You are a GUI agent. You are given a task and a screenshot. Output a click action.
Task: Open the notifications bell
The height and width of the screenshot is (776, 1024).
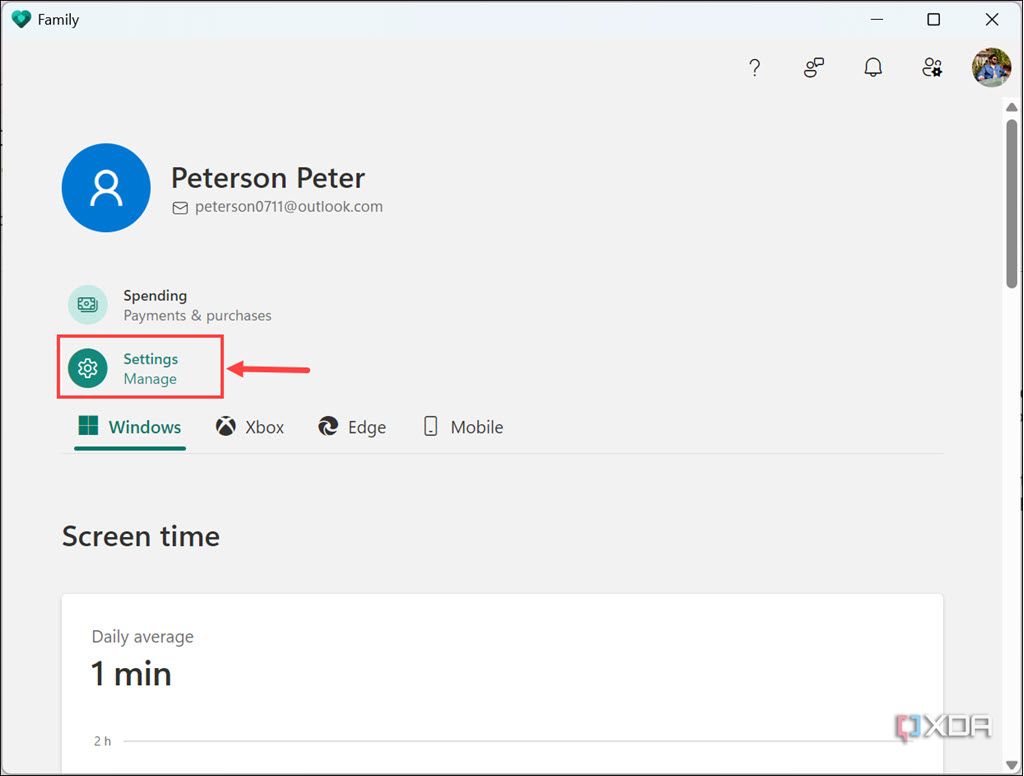click(x=872, y=67)
